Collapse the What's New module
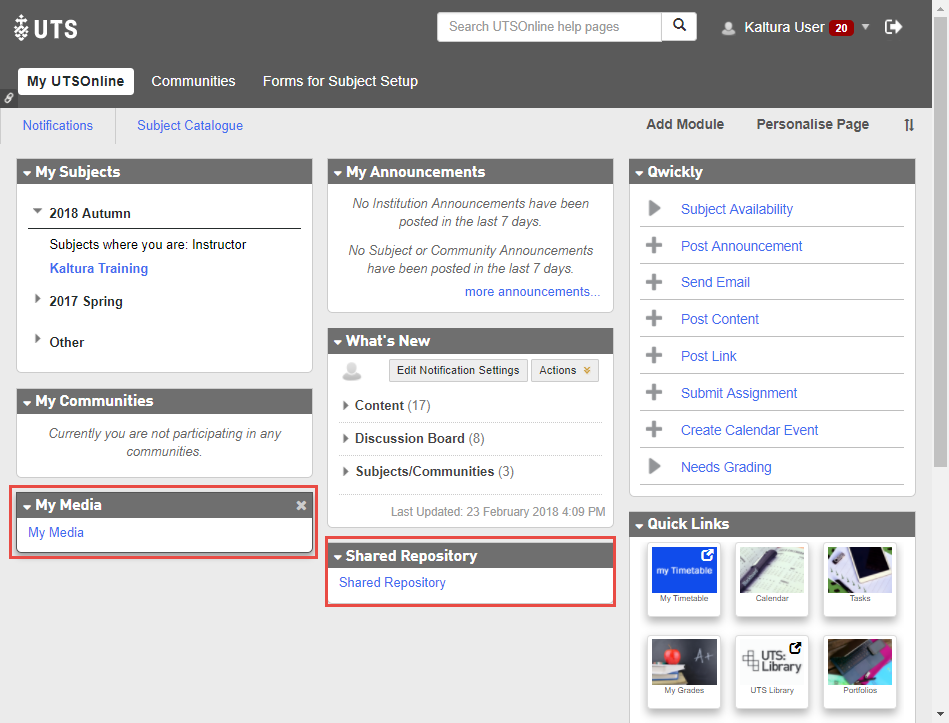949x723 pixels. click(x=338, y=342)
